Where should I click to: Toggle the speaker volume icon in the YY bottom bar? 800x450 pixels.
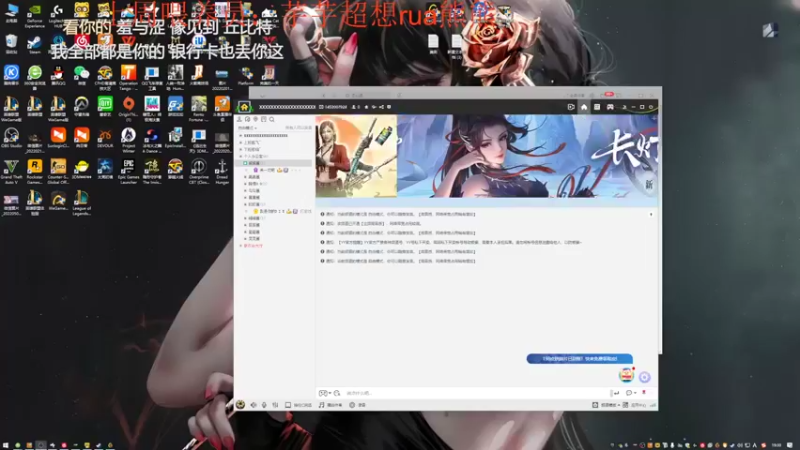254,405
